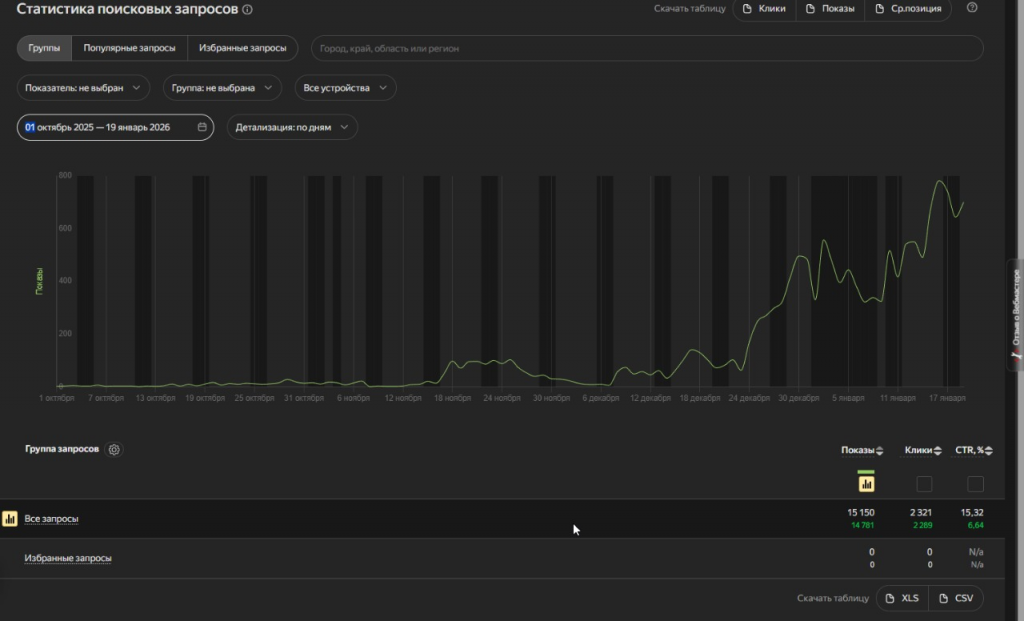Open the calendar icon in the date range field

tap(202, 127)
